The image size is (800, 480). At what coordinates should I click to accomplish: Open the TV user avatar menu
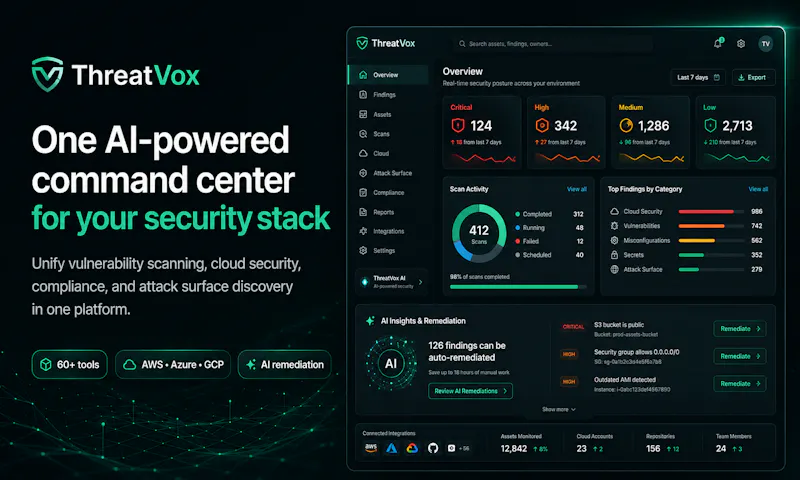click(x=765, y=44)
